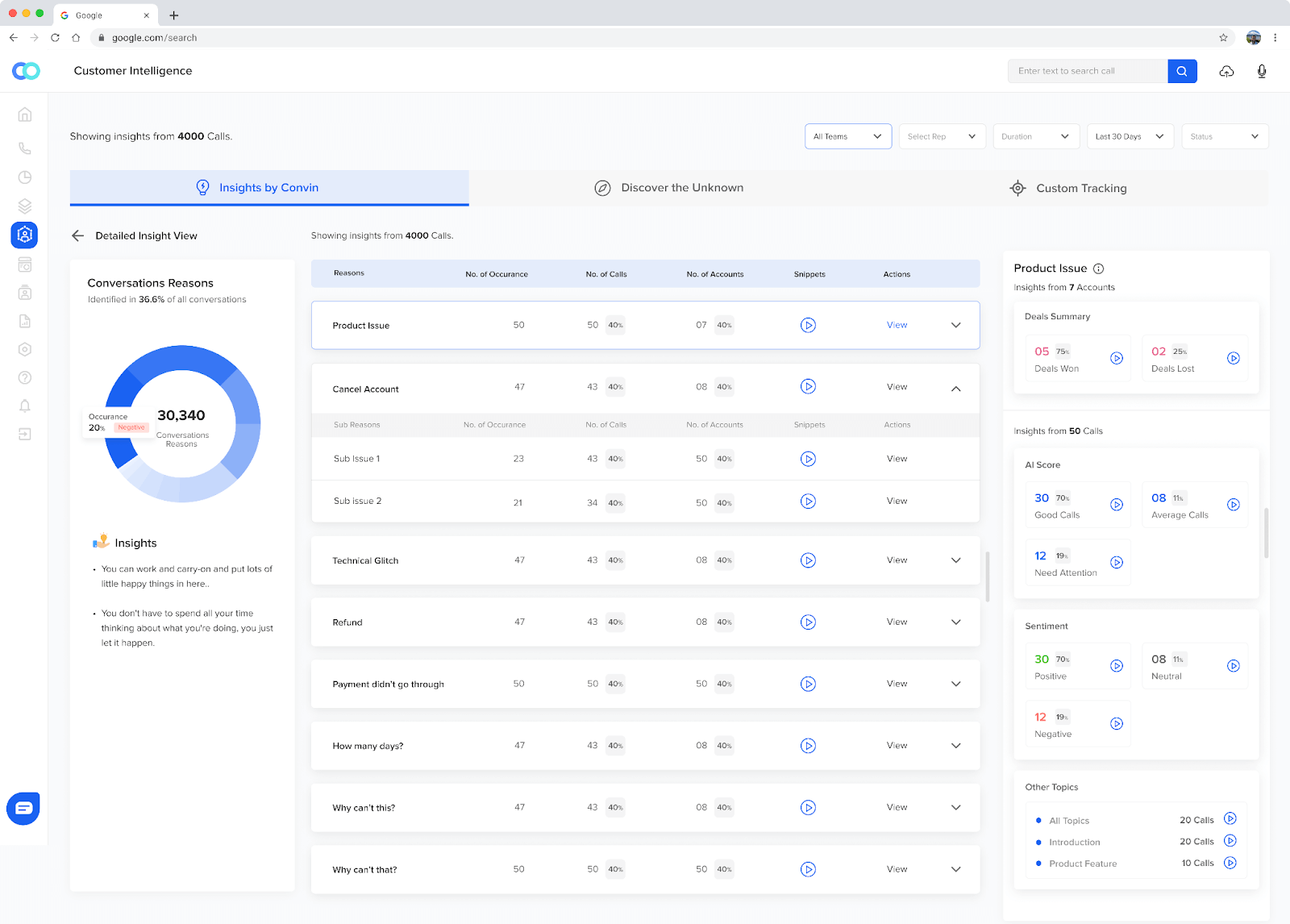Expand the Refund insight row
Viewport: 1290px width, 924px height.
(955, 622)
